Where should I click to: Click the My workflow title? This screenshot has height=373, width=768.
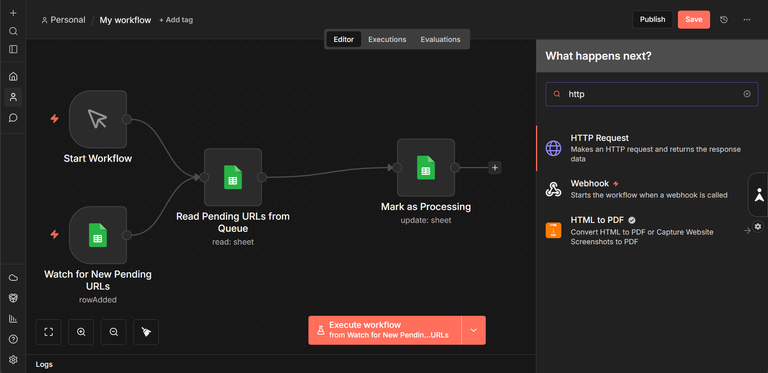coord(125,20)
